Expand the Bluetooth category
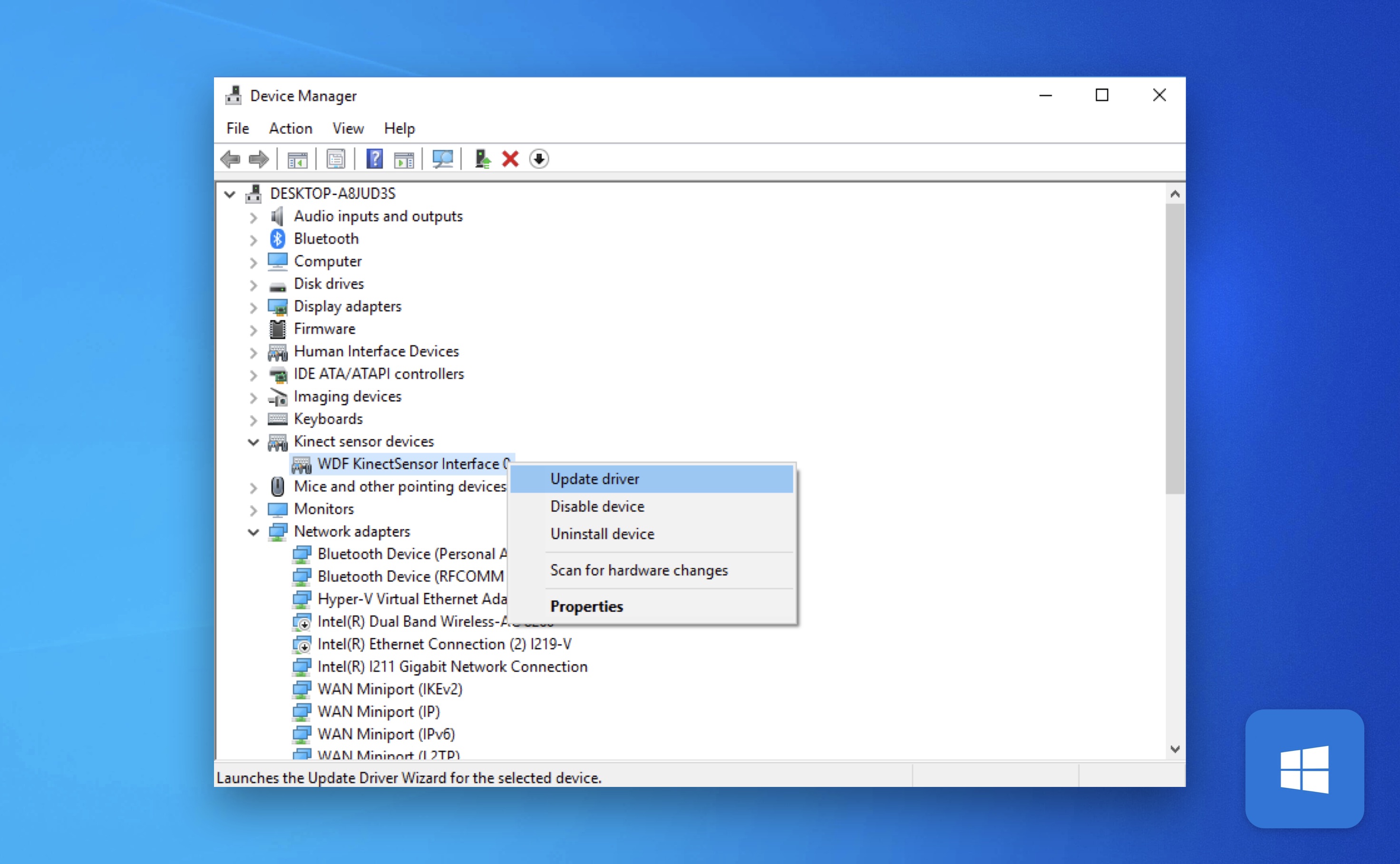 point(253,240)
